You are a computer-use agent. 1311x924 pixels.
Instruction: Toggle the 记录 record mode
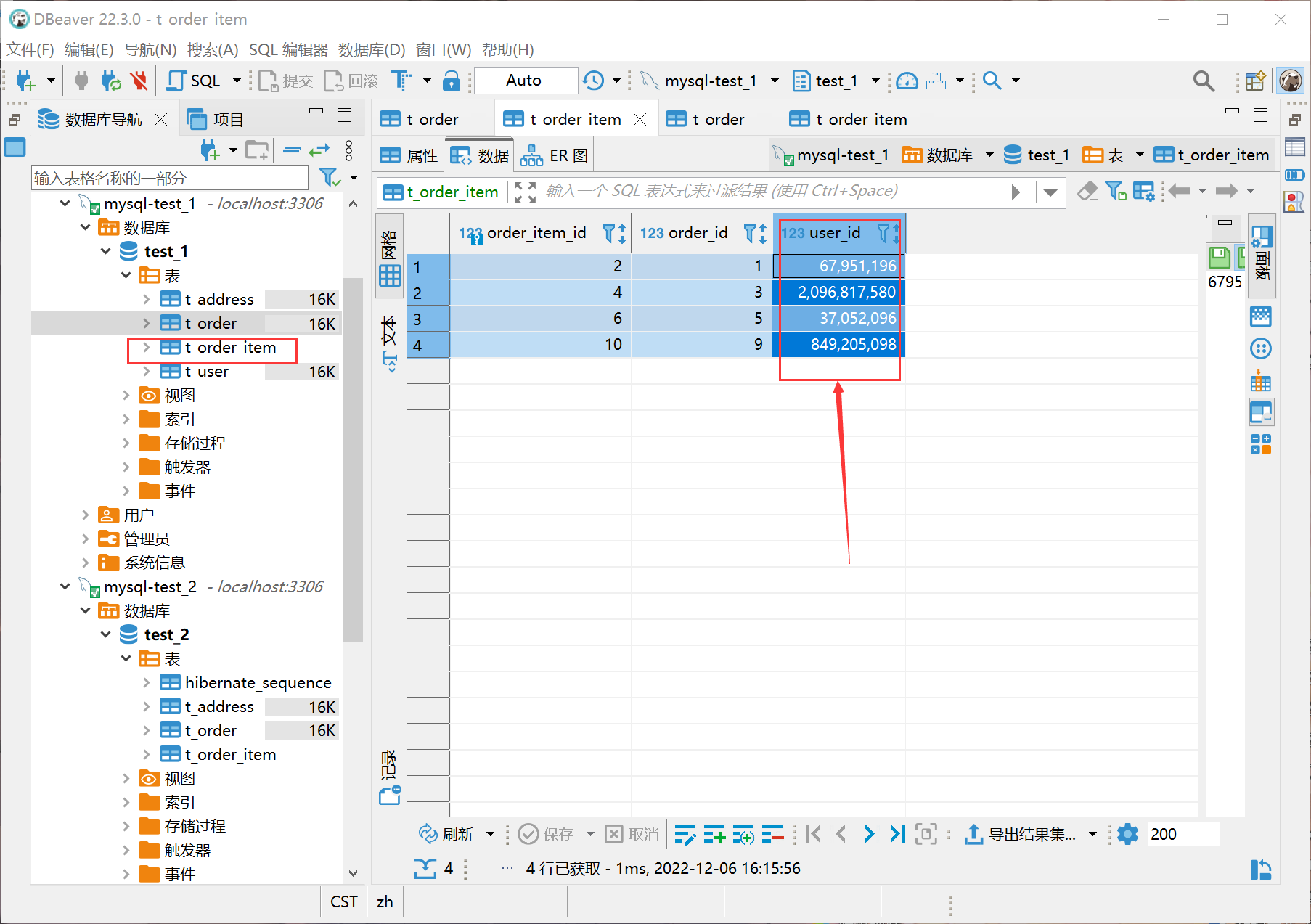390,777
